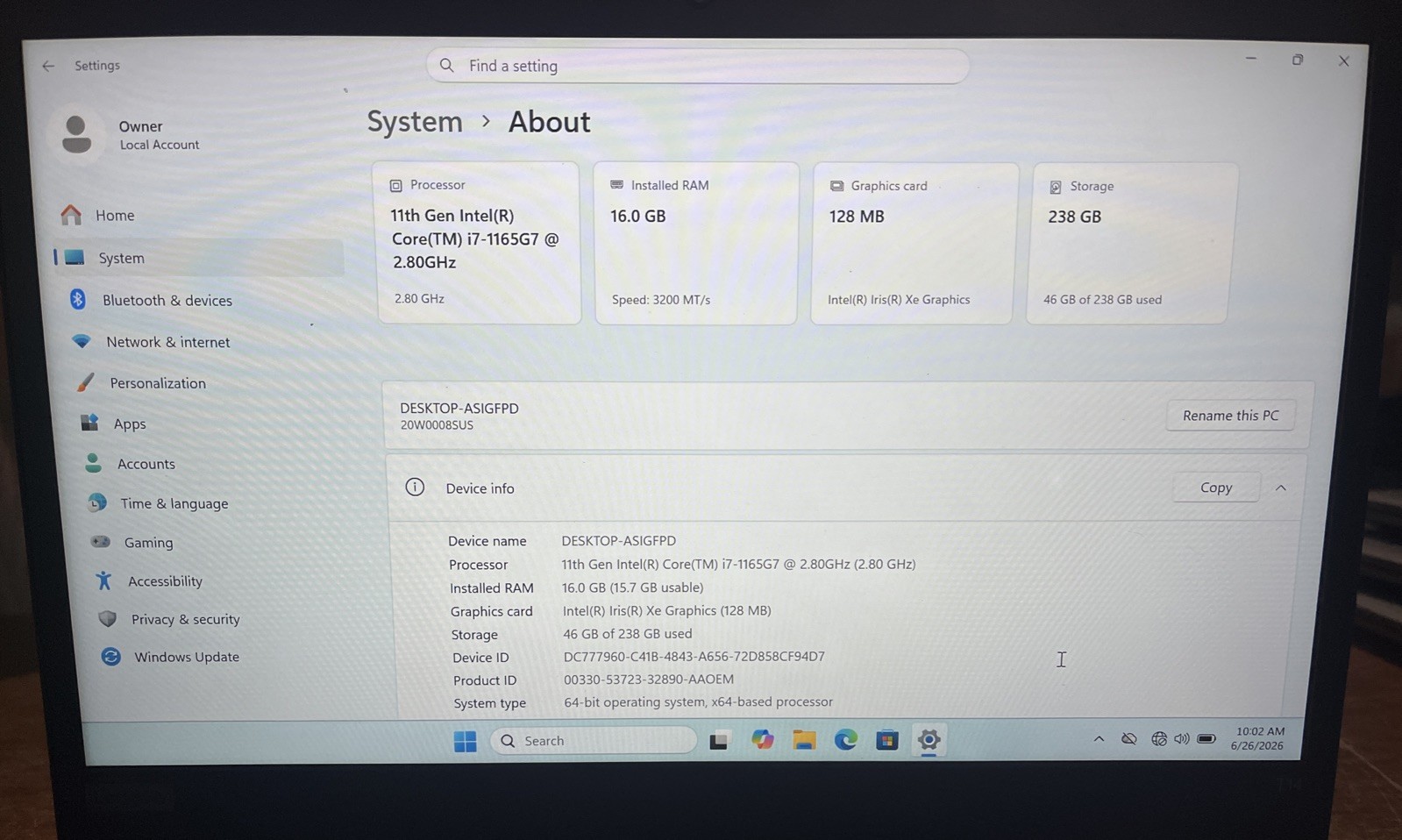Click the crossed-out cloud tray icon

pyautogui.click(x=1128, y=739)
